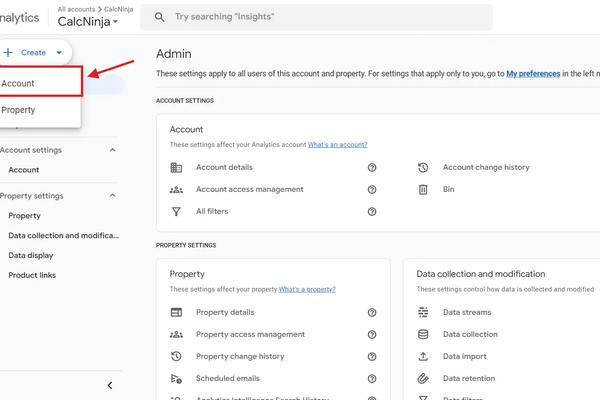Open the Property change history setting

click(x=240, y=356)
